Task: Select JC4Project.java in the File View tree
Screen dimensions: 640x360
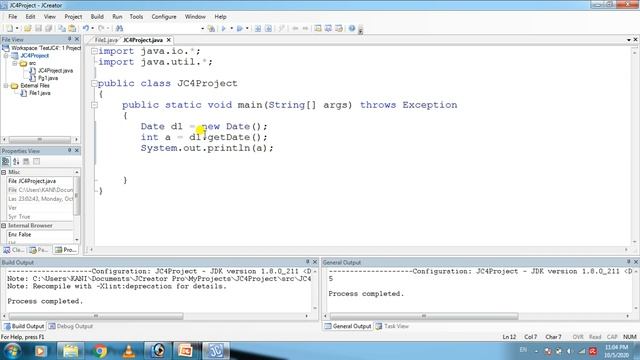Action: coord(56,71)
